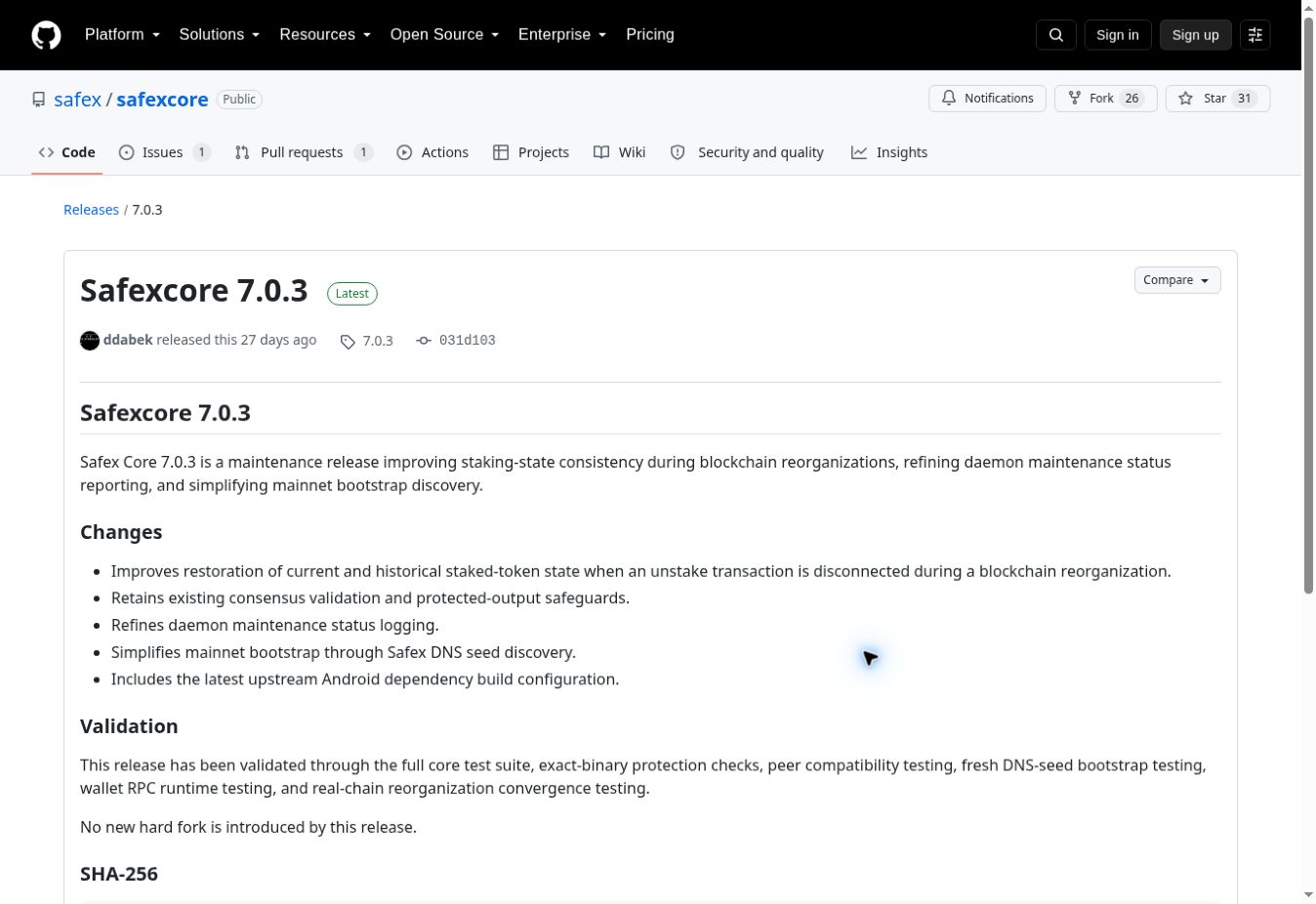This screenshot has height=904, width=1316.
Task: Click the Code tab angle-brackets icon
Action: [x=46, y=152]
